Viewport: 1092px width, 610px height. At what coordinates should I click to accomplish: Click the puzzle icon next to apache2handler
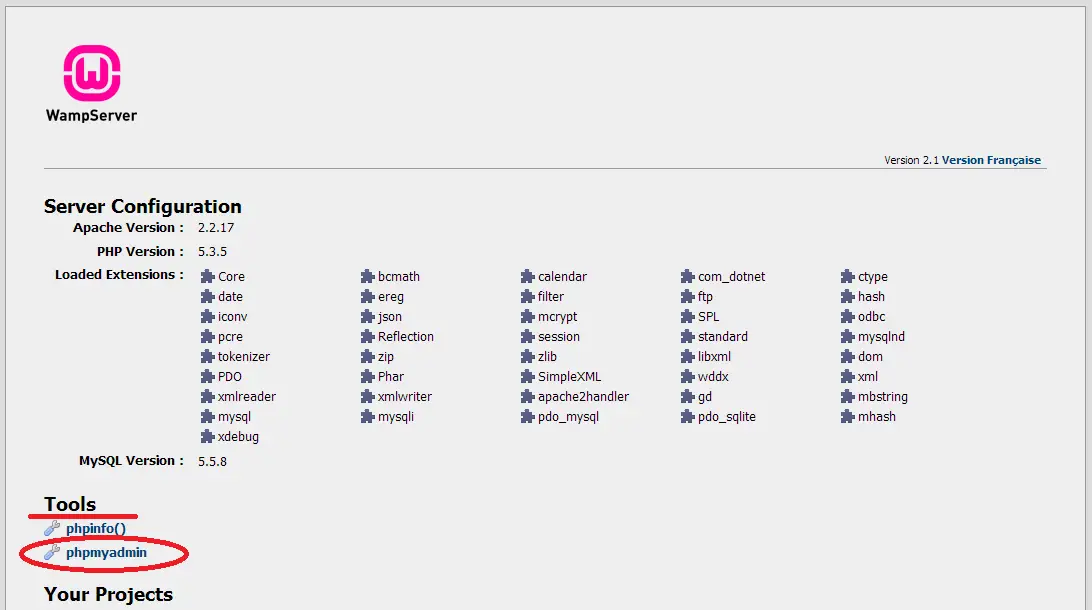click(x=528, y=397)
